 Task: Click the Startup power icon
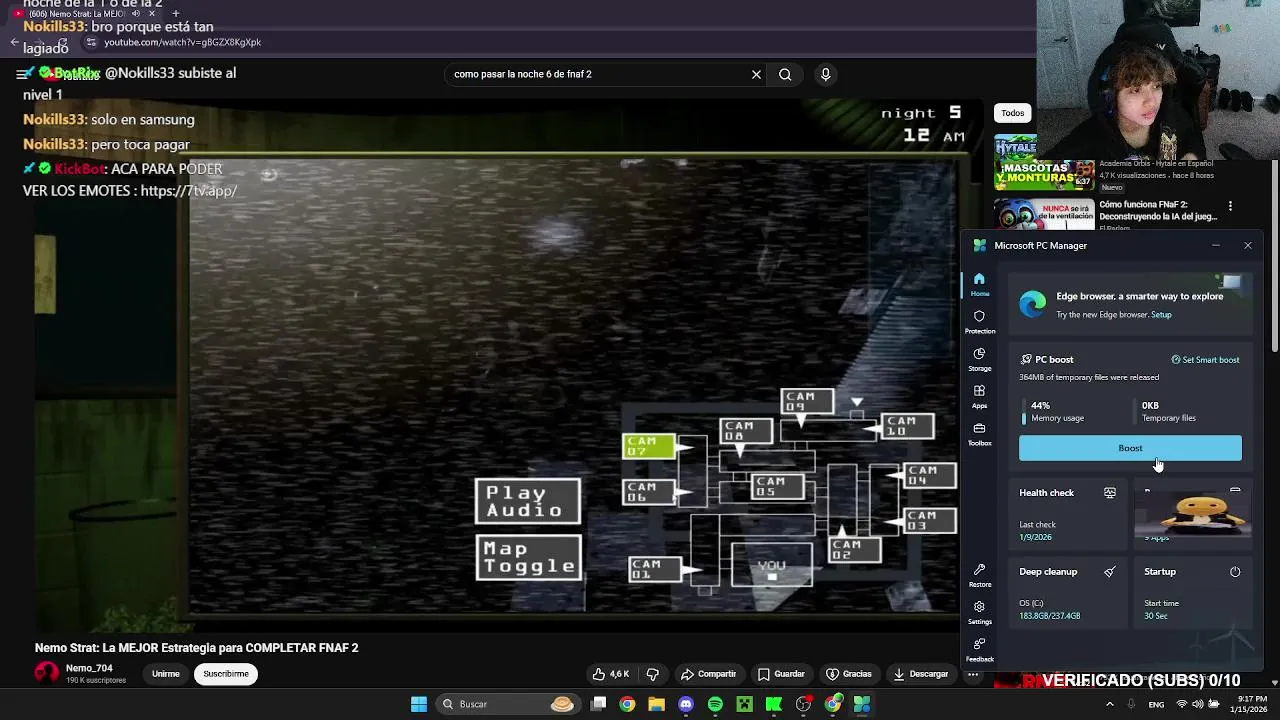click(1235, 572)
